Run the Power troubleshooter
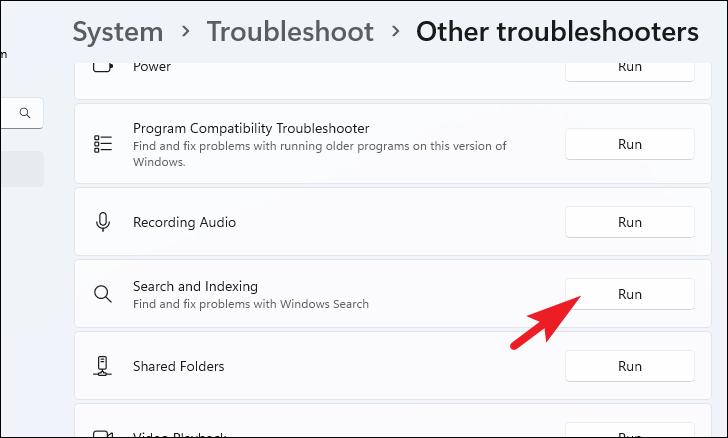728x438 pixels. (630, 71)
